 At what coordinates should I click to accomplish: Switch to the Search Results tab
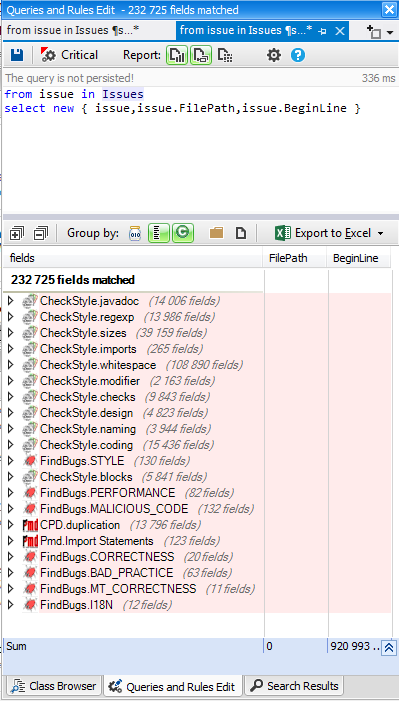(x=294, y=686)
